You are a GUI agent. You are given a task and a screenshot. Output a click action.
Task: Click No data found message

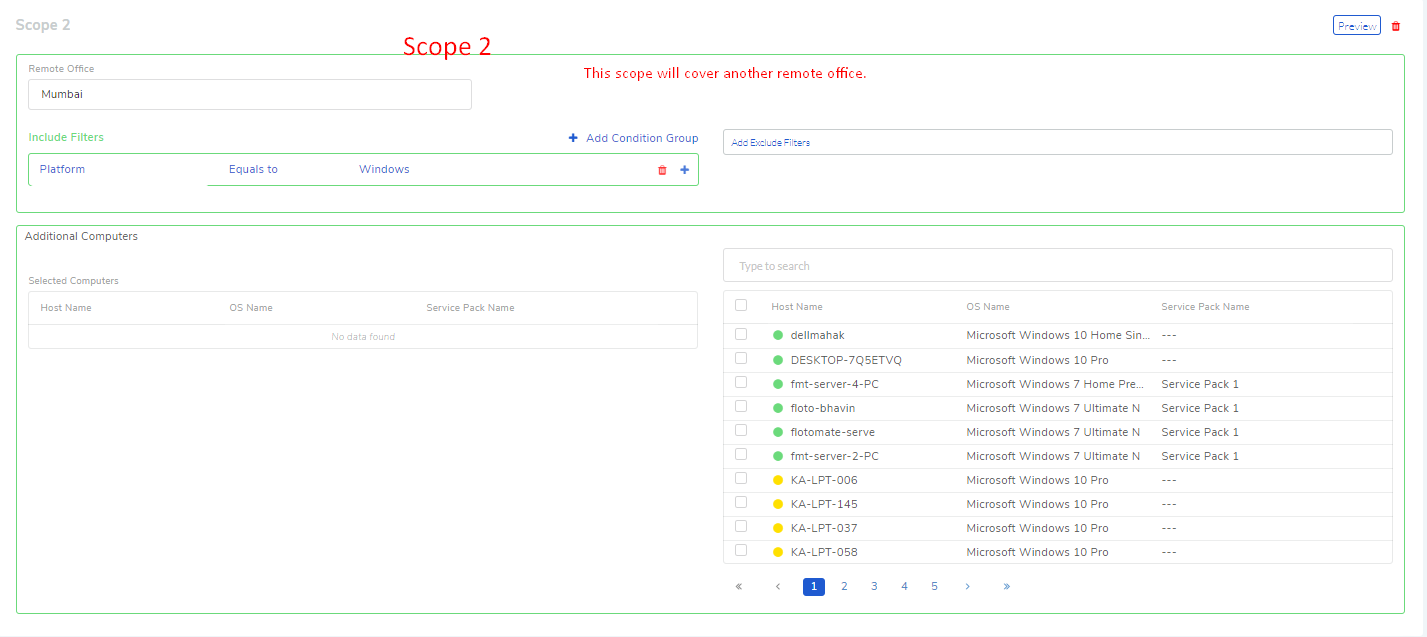[363, 337]
